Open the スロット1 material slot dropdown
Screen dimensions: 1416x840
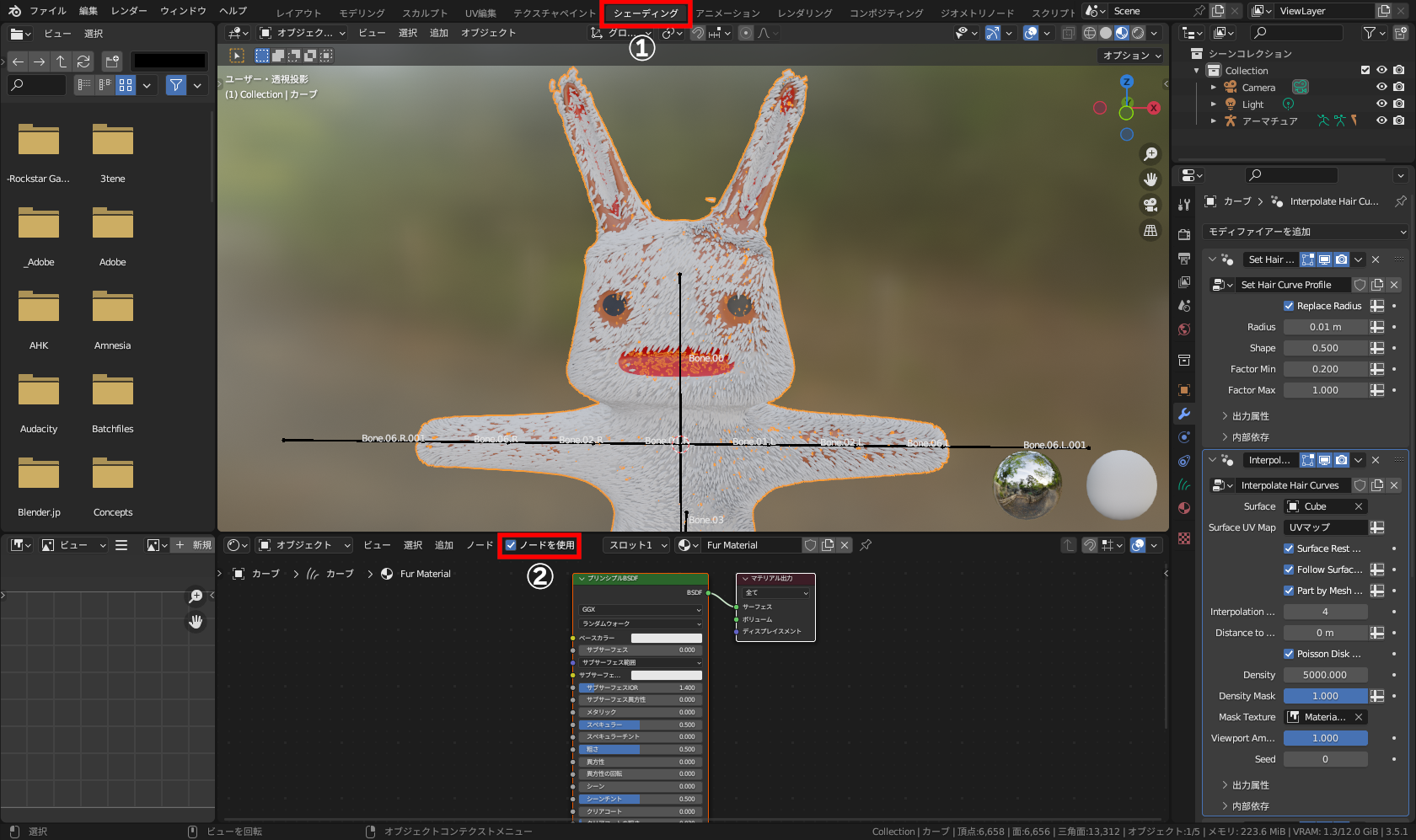(637, 545)
